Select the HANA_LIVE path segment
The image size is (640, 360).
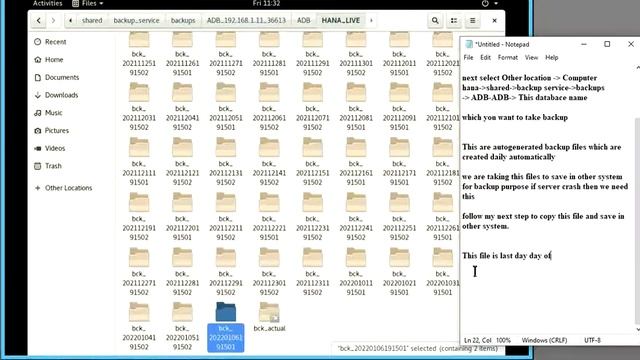tap(341, 20)
